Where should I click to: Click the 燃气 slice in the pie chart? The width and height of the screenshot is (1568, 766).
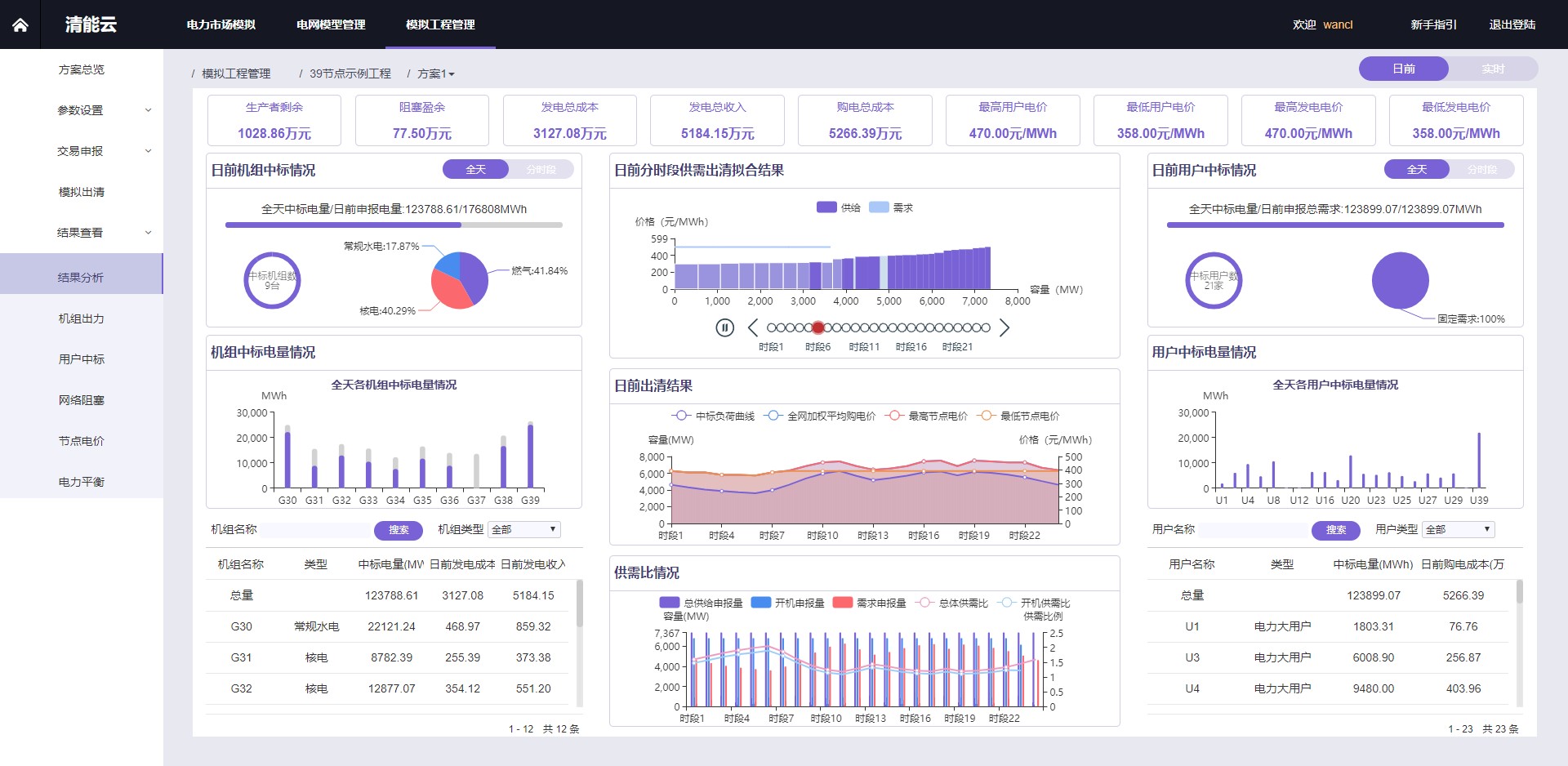pyautogui.click(x=475, y=276)
